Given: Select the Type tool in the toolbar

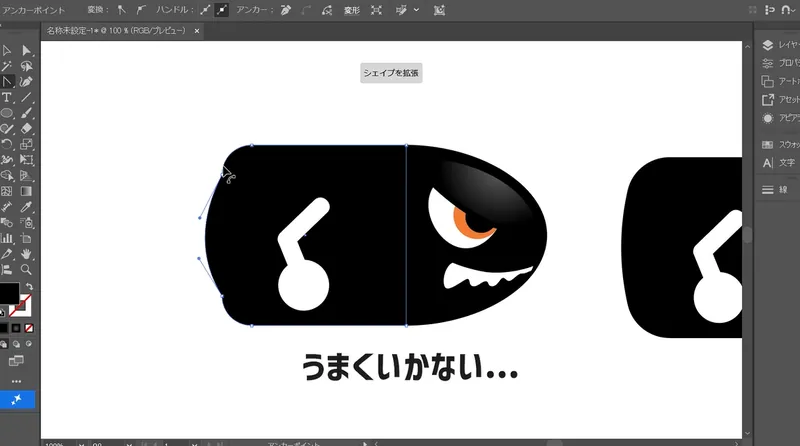Looking at the screenshot, I should pyautogui.click(x=7, y=97).
